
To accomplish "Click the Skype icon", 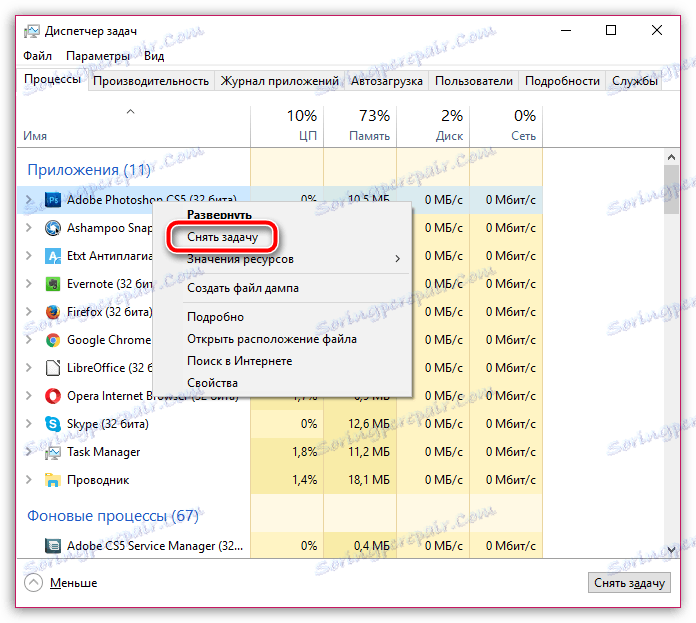I will [x=53, y=424].
